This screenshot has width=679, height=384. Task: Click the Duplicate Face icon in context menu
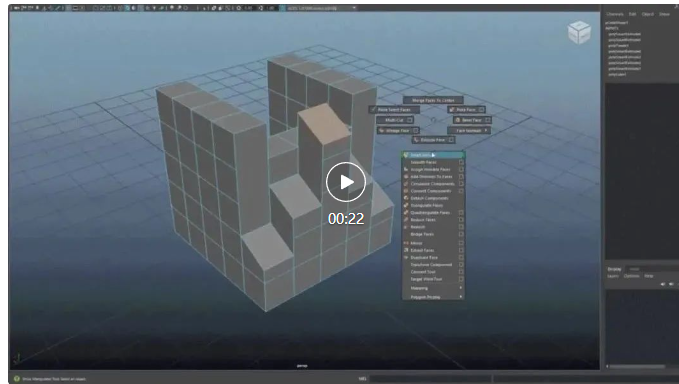point(406,257)
